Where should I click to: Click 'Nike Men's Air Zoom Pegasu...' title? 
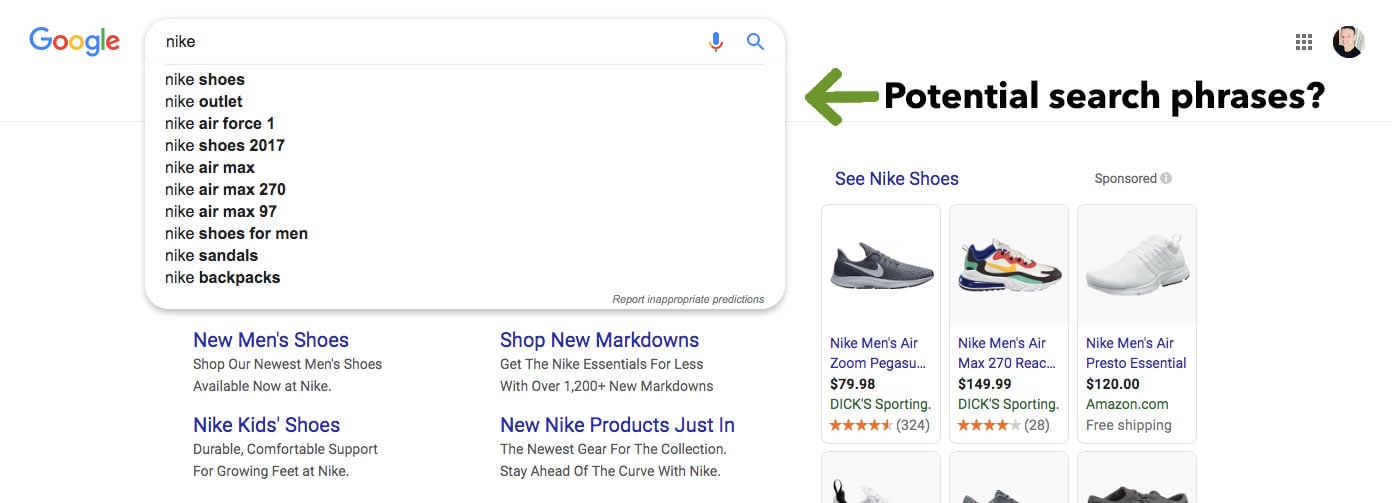(878, 353)
